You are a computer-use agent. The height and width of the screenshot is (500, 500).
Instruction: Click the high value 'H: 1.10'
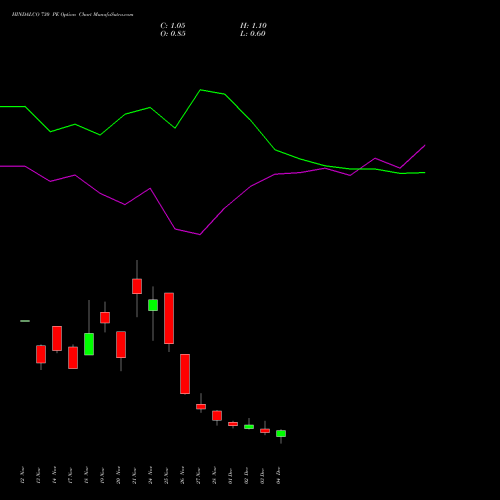tap(253, 26)
